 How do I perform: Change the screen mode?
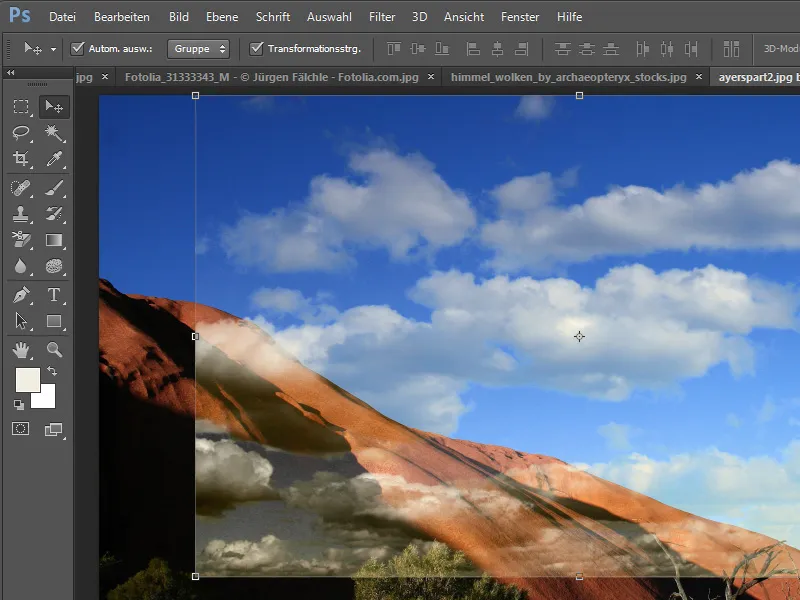click(54, 429)
